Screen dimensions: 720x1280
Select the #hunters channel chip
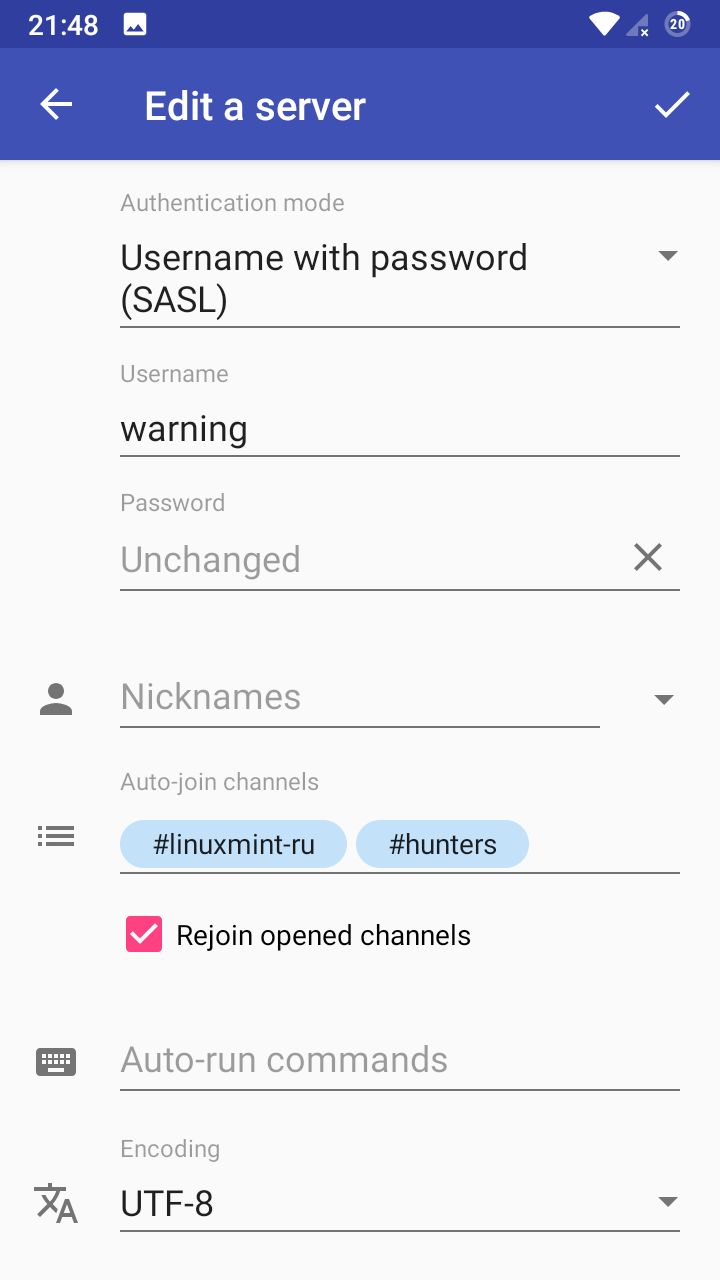coord(442,845)
